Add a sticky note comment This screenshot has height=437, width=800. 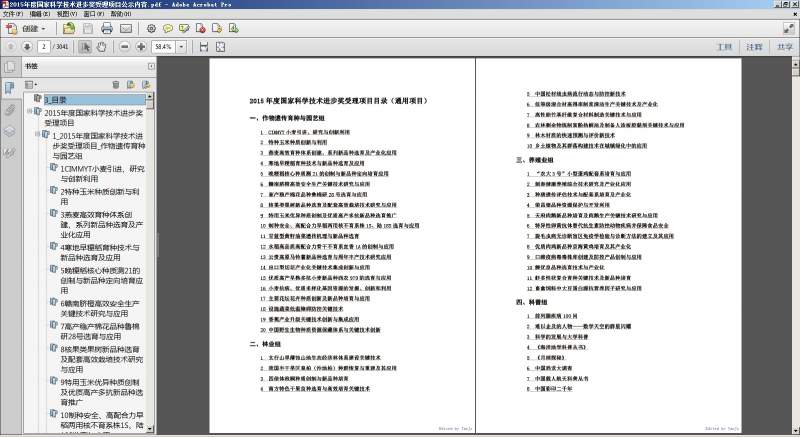tap(168, 29)
